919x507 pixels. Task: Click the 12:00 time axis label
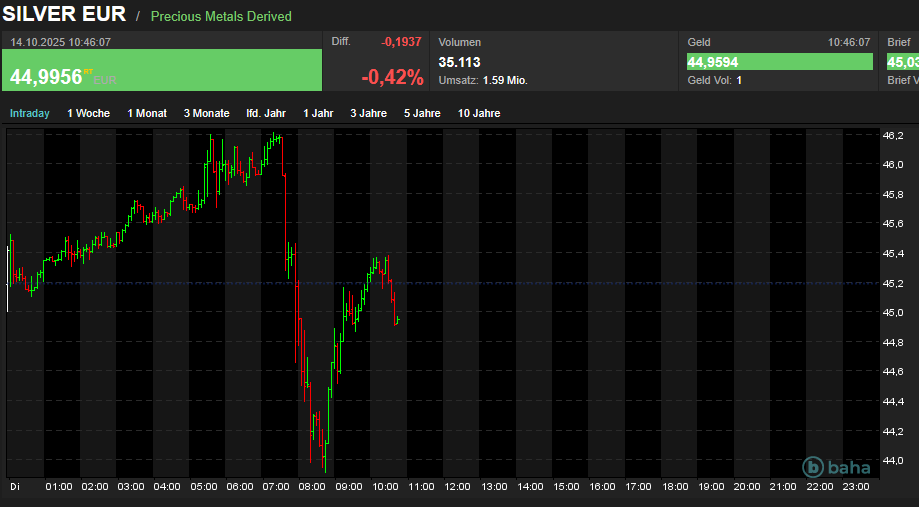(x=457, y=486)
